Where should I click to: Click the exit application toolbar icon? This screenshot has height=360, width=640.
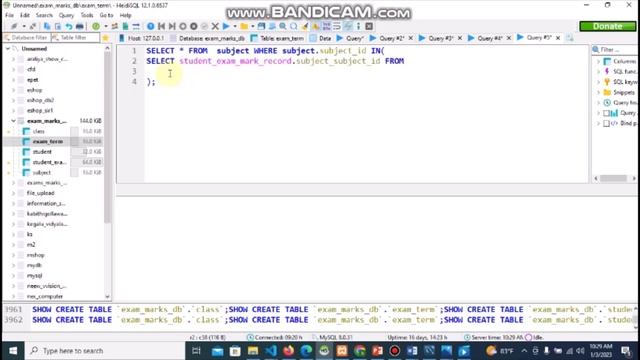click(369, 26)
